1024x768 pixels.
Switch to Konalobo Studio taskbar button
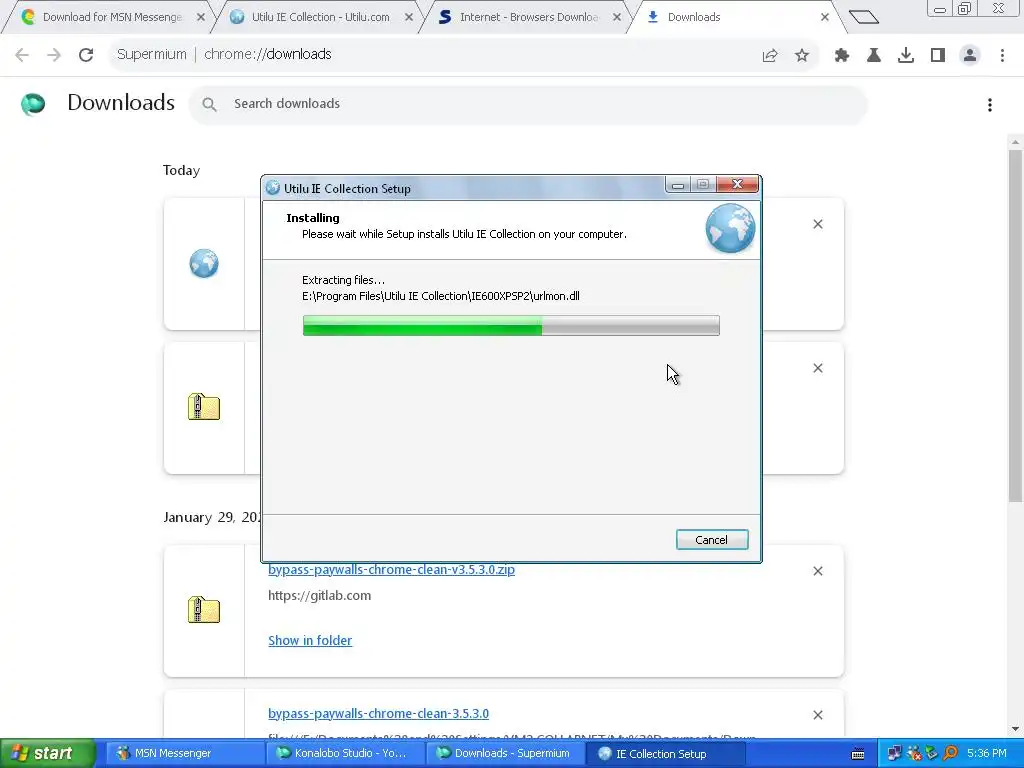tap(344, 754)
